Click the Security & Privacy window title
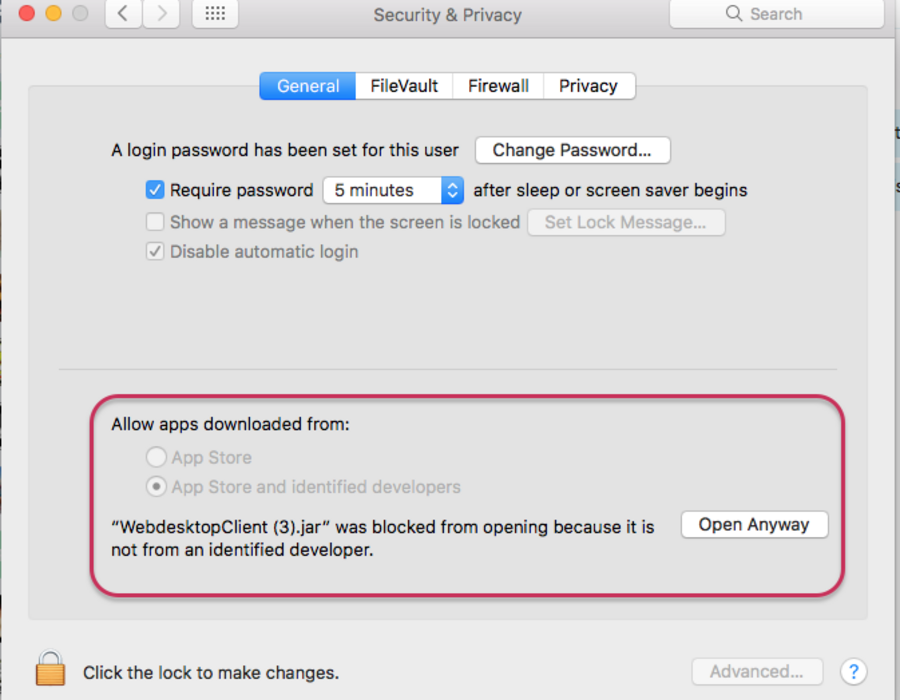 tap(448, 15)
